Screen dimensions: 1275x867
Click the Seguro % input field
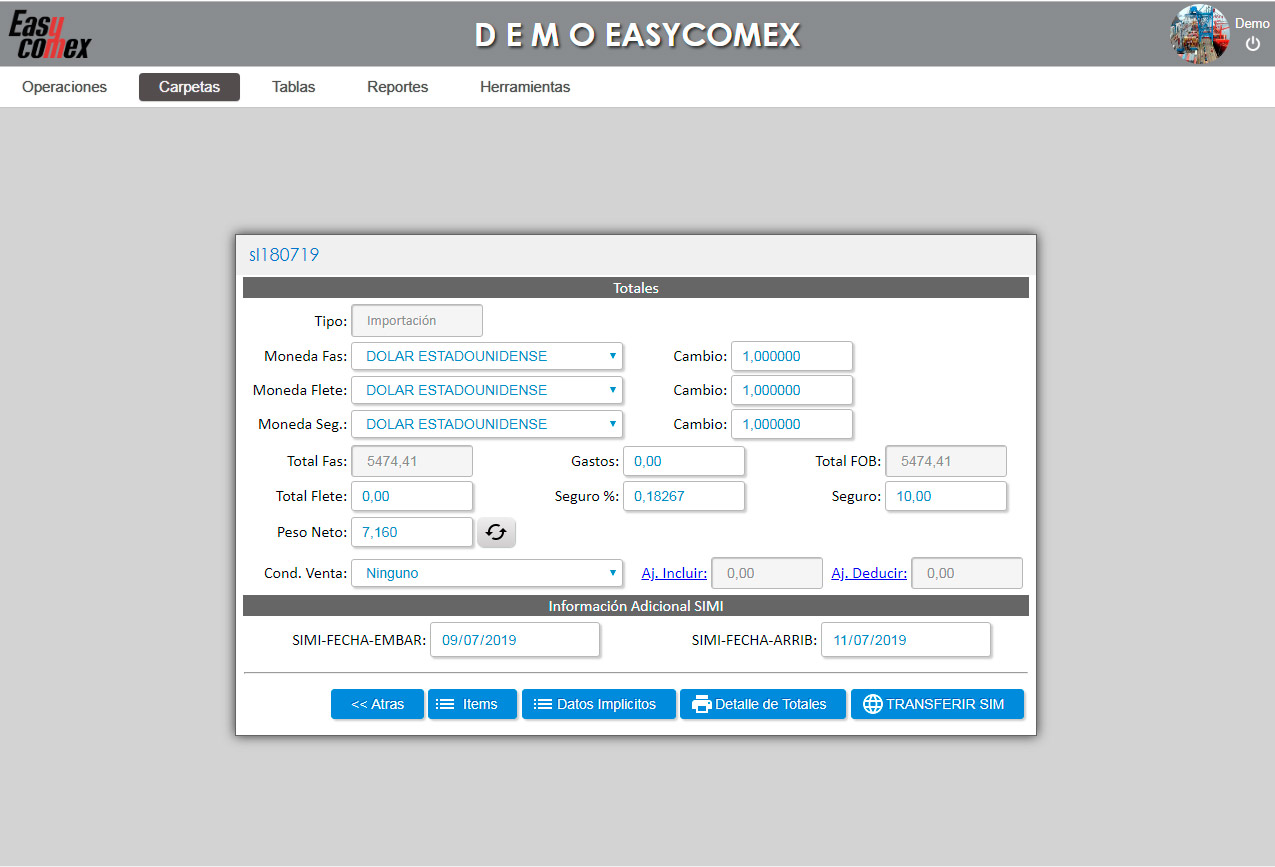pyautogui.click(x=684, y=496)
